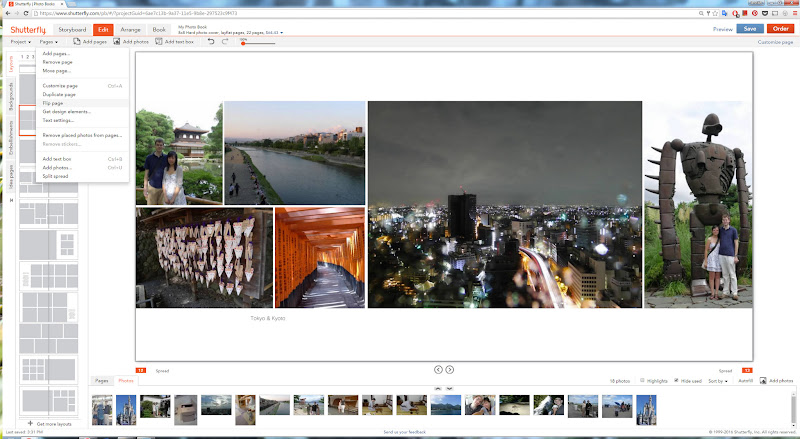Click the first castle thumbnail in tray

tap(126, 409)
